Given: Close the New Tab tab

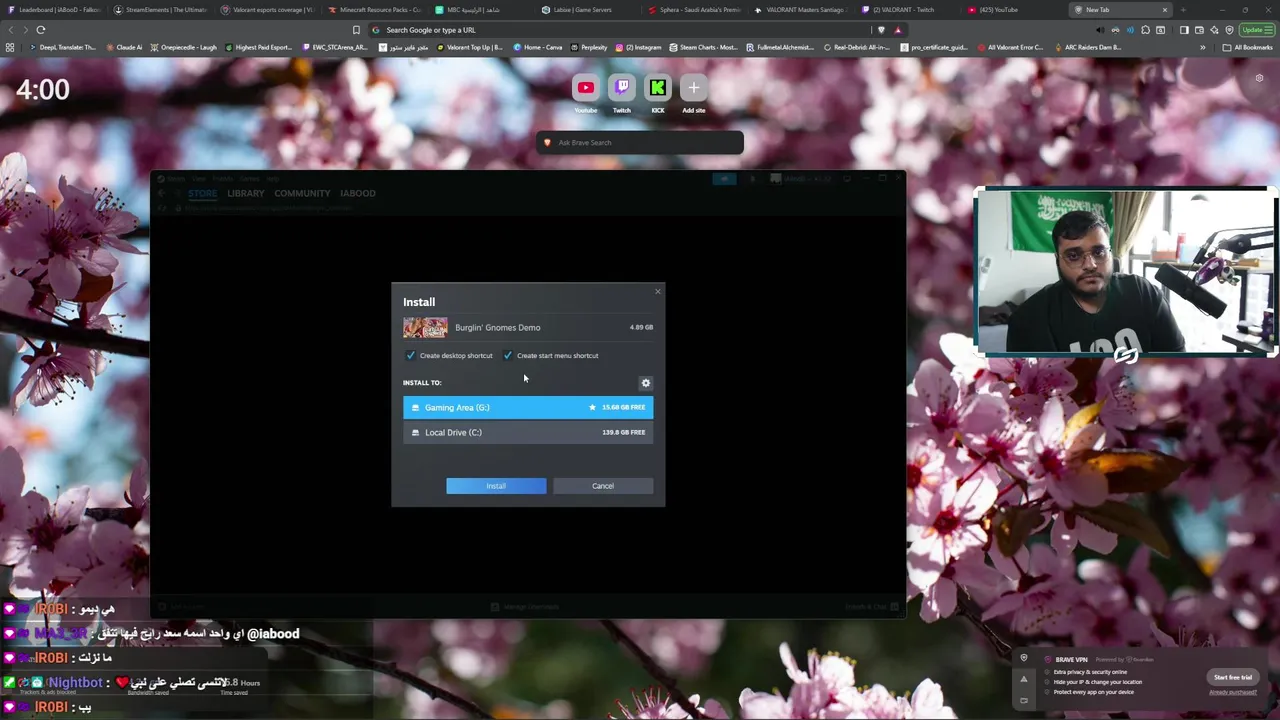Looking at the screenshot, I should click(x=1165, y=10).
